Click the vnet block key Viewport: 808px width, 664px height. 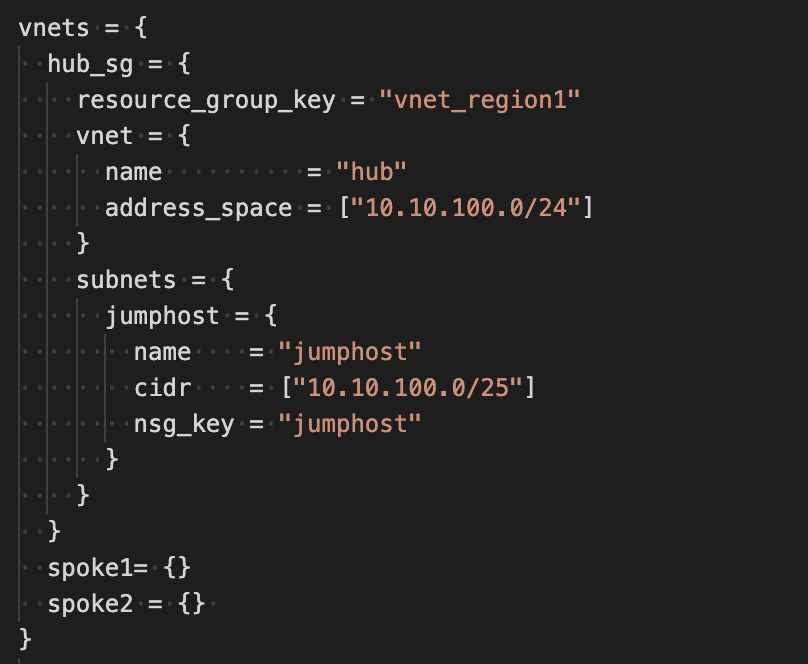[105, 136]
